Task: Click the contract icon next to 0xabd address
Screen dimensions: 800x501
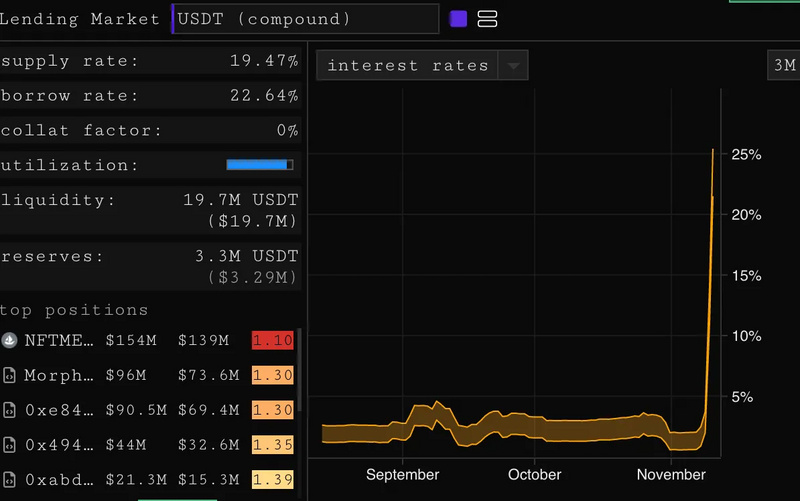Action: tap(10, 479)
